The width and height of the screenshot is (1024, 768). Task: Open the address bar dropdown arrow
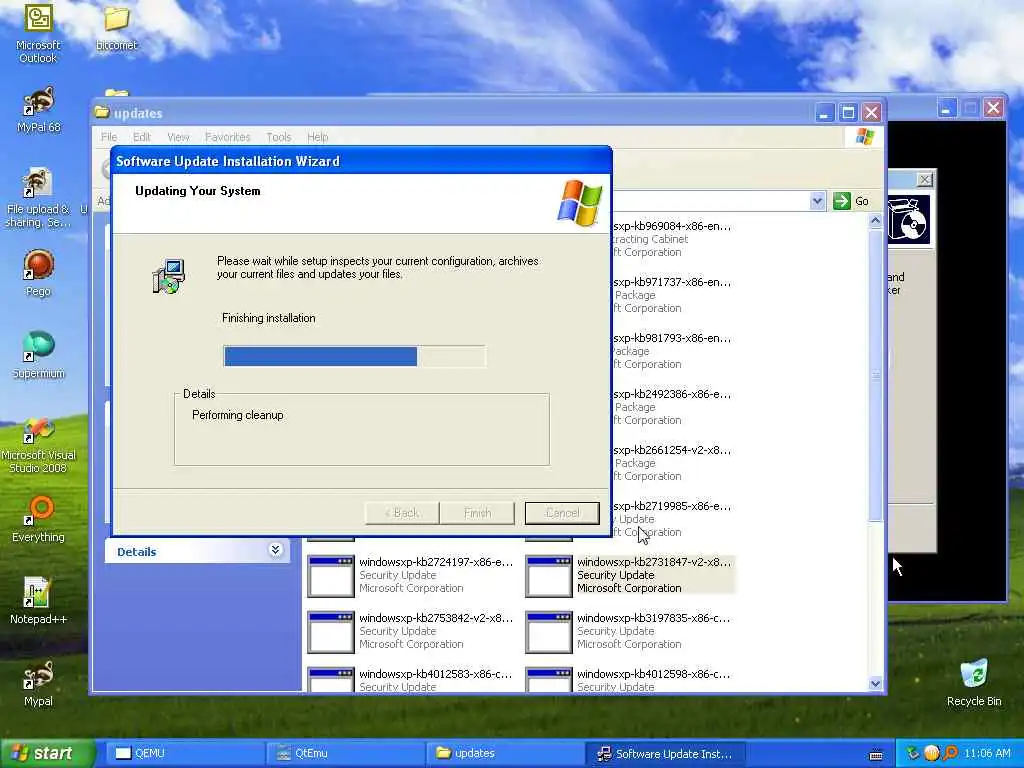(817, 201)
